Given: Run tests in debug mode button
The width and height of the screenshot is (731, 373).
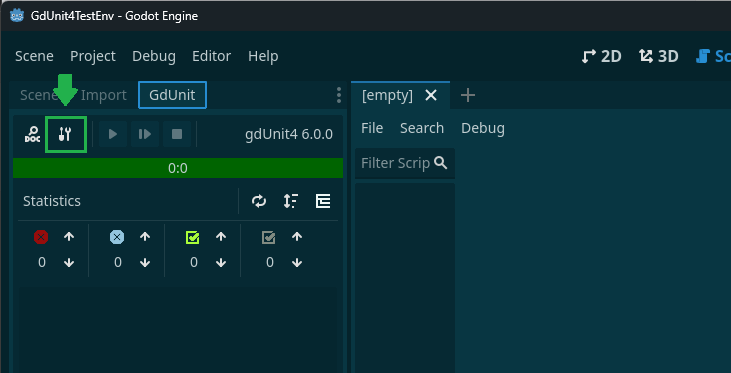Looking at the screenshot, I should [x=145, y=134].
